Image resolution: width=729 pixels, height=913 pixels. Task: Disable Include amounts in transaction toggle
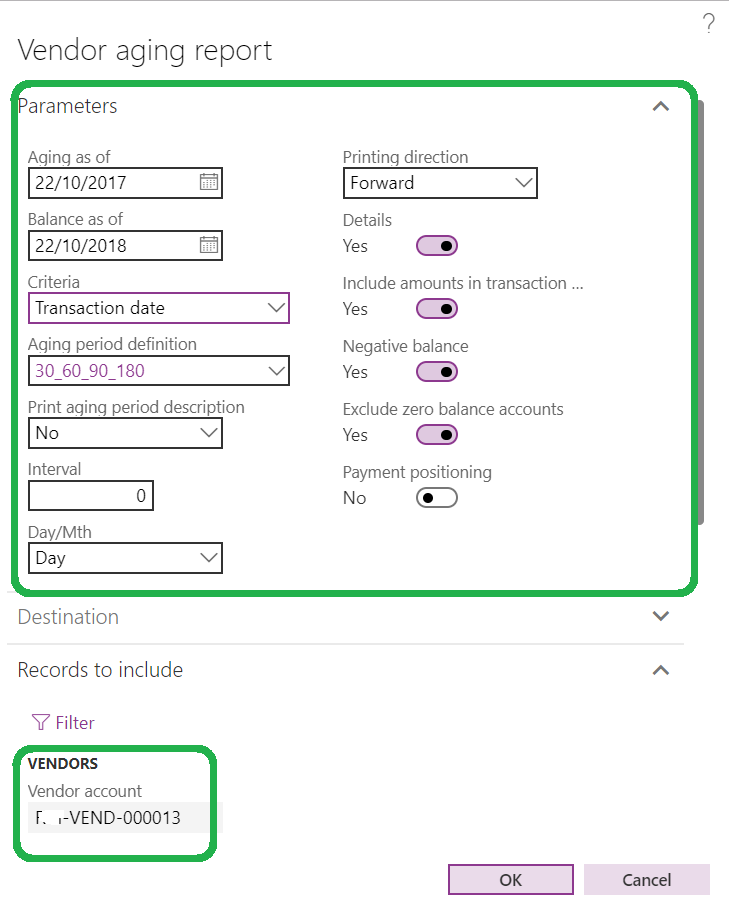click(x=437, y=309)
